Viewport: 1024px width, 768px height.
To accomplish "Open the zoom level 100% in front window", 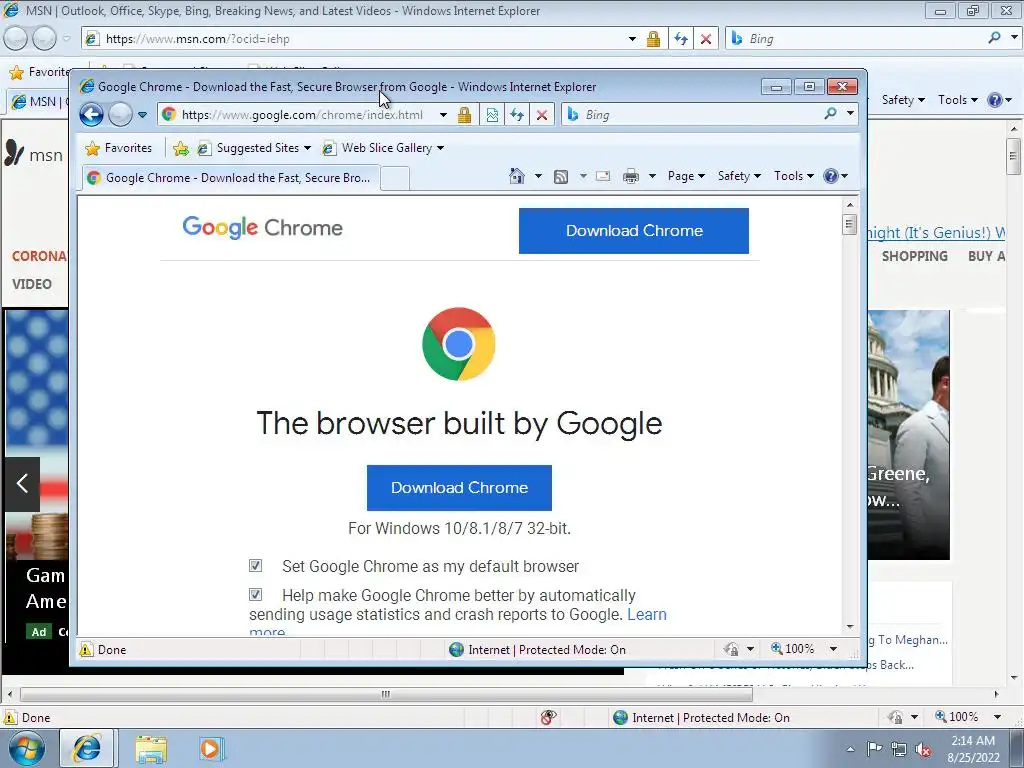I will pos(793,649).
